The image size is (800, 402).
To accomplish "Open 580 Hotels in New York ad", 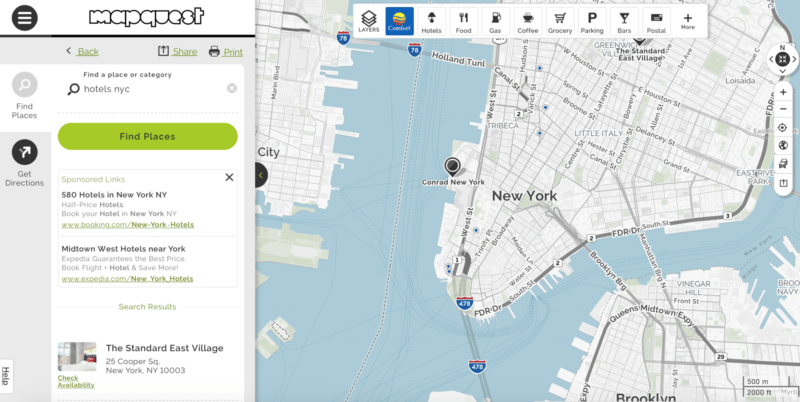I will pyautogui.click(x=114, y=194).
